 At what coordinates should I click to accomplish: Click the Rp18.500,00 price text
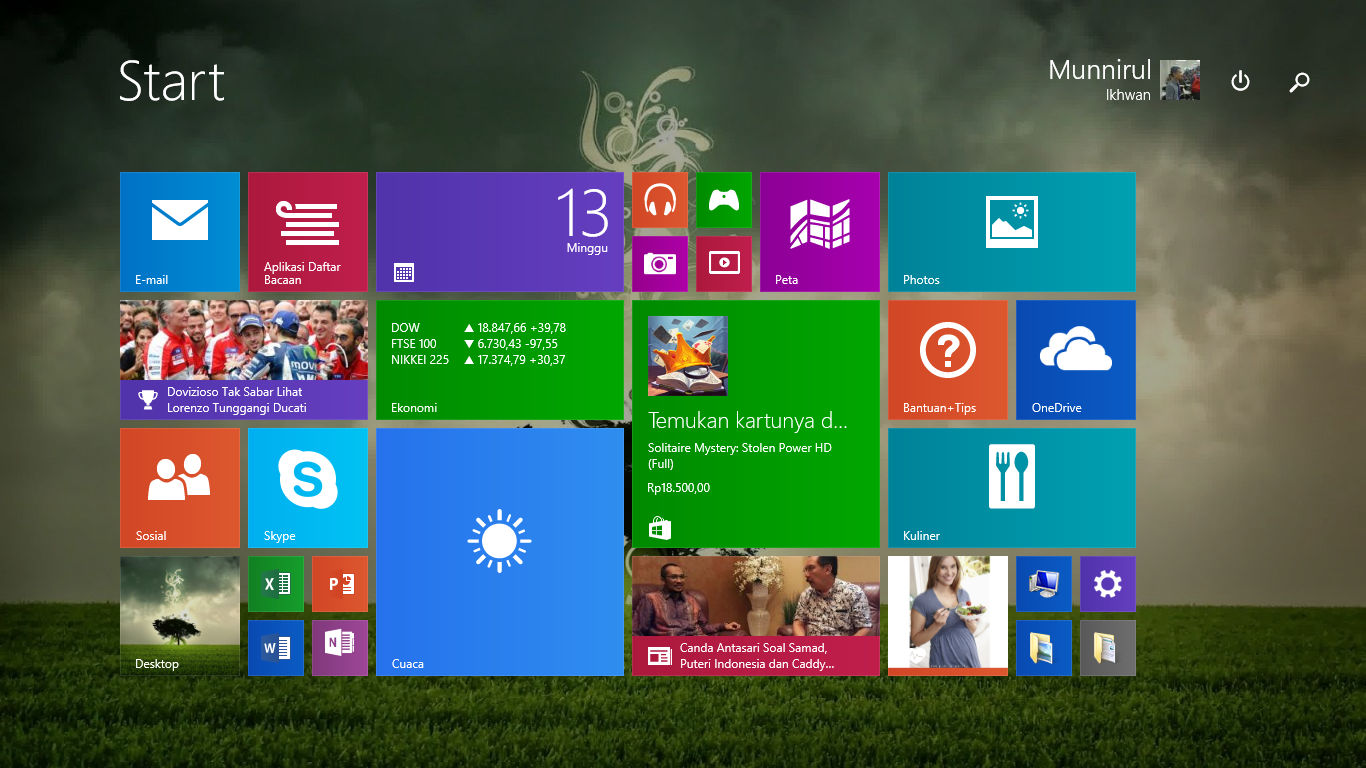click(679, 488)
